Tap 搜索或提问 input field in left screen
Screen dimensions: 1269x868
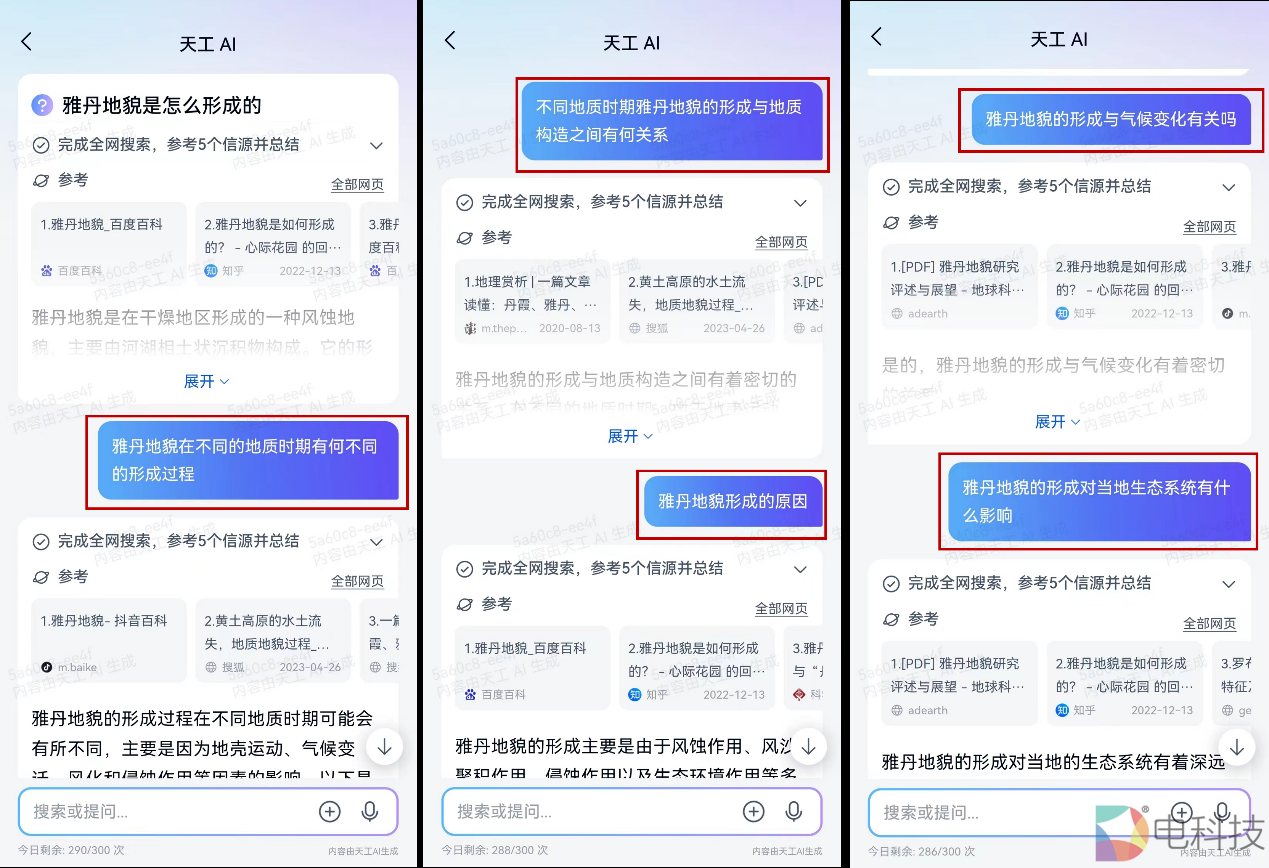pyautogui.click(x=170, y=811)
